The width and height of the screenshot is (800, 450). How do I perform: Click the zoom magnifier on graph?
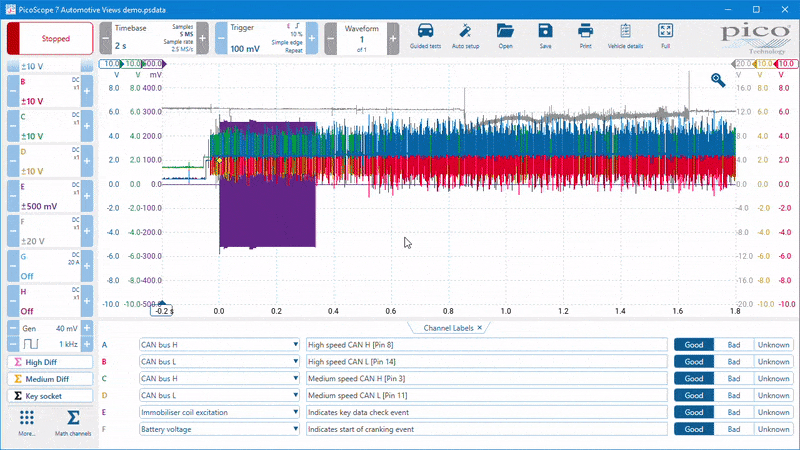(x=718, y=80)
